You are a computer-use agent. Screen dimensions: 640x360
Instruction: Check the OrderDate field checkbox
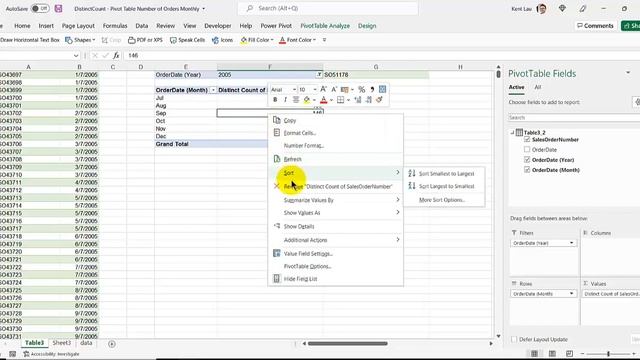(527, 149)
